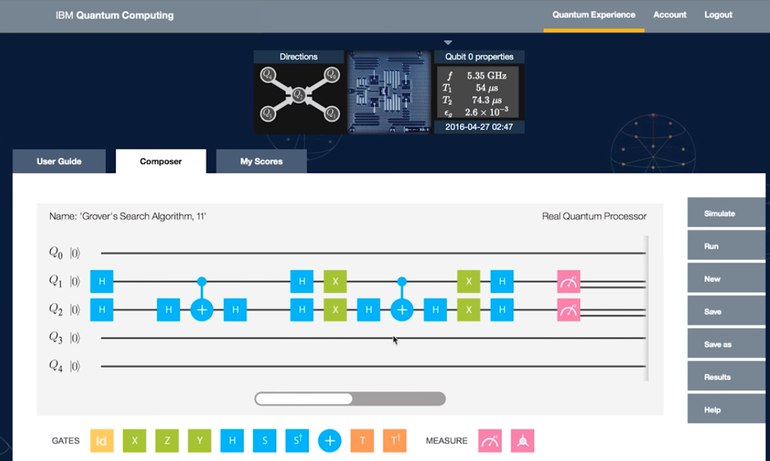Click the measurement gate on Q1
Screen dimensions: 770x461
[x=569, y=281]
